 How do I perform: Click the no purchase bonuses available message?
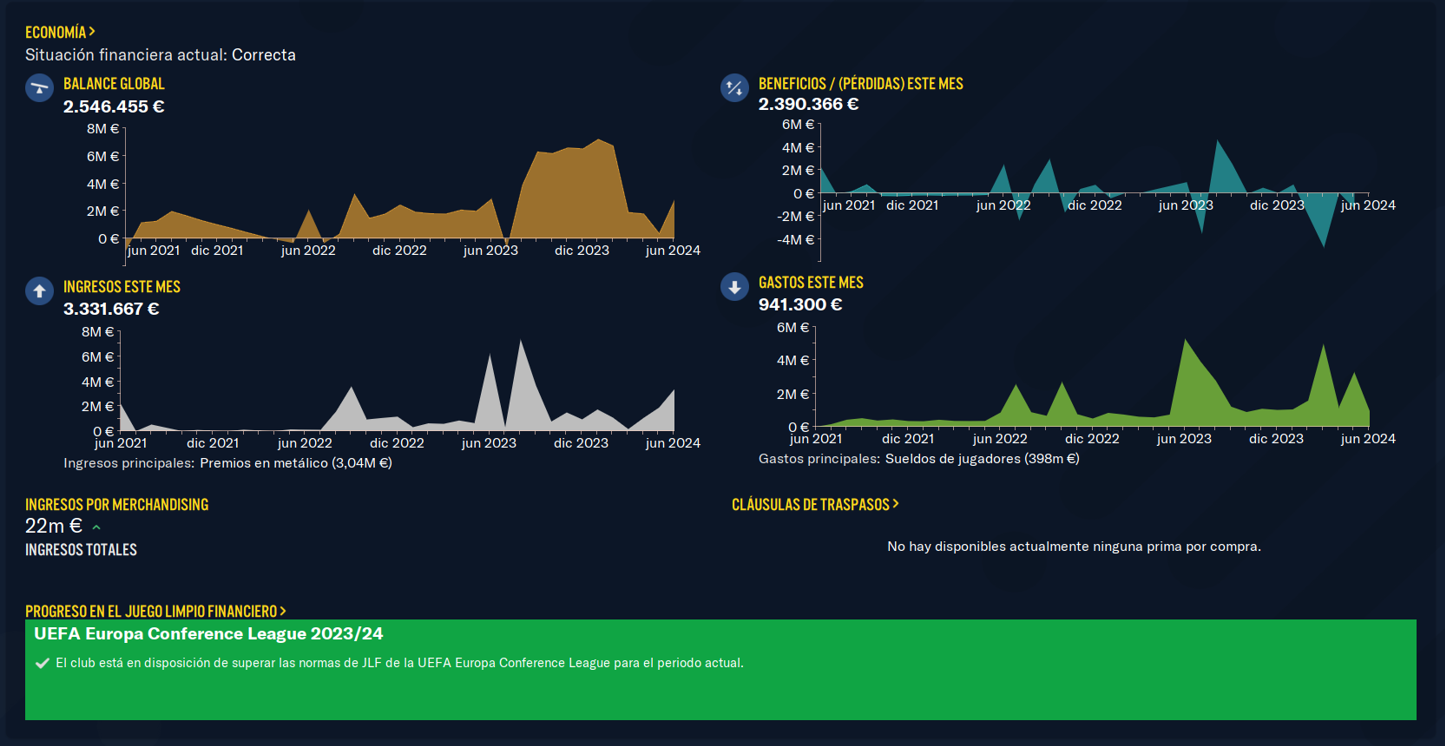point(1074,546)
